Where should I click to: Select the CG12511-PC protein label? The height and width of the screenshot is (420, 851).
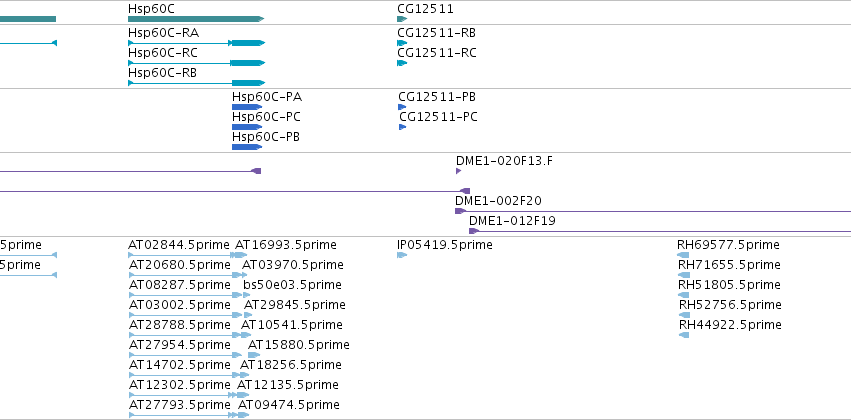[x=439, y=117]
